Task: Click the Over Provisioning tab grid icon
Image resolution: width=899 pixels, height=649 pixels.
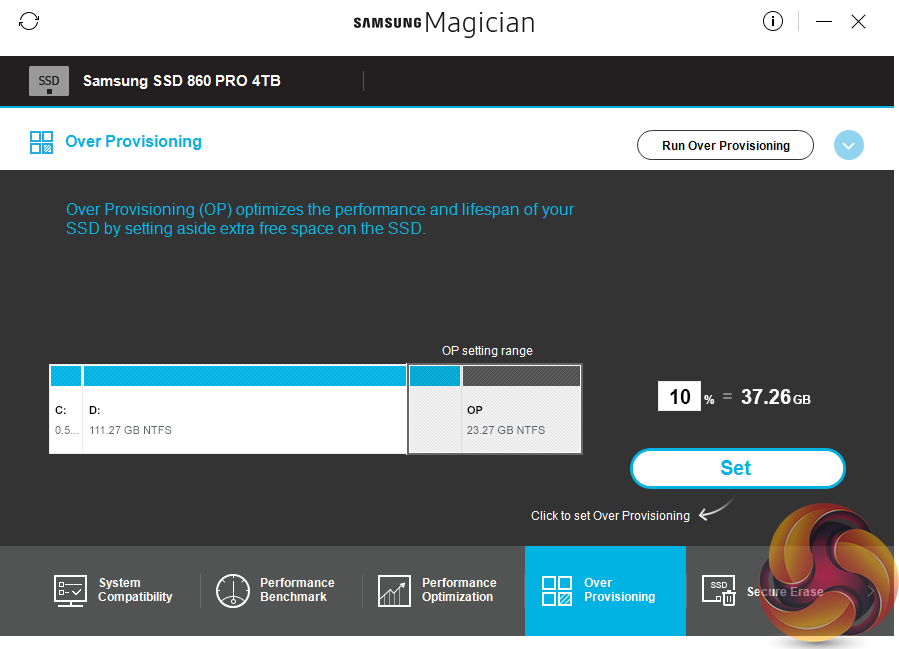Action: [557, 591]
